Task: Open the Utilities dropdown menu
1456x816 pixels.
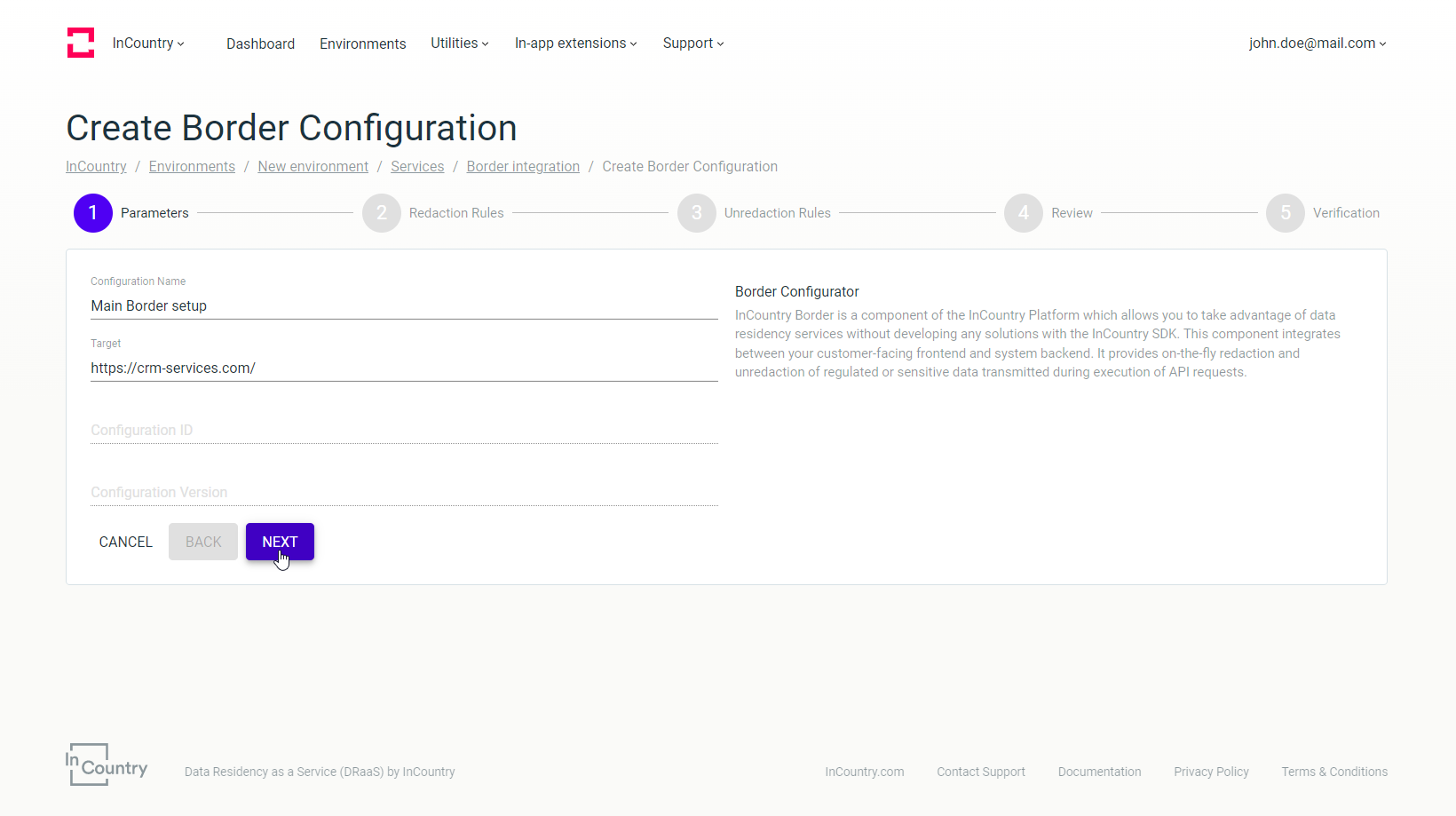Action: pyautogui.click(x=460, y=44)
